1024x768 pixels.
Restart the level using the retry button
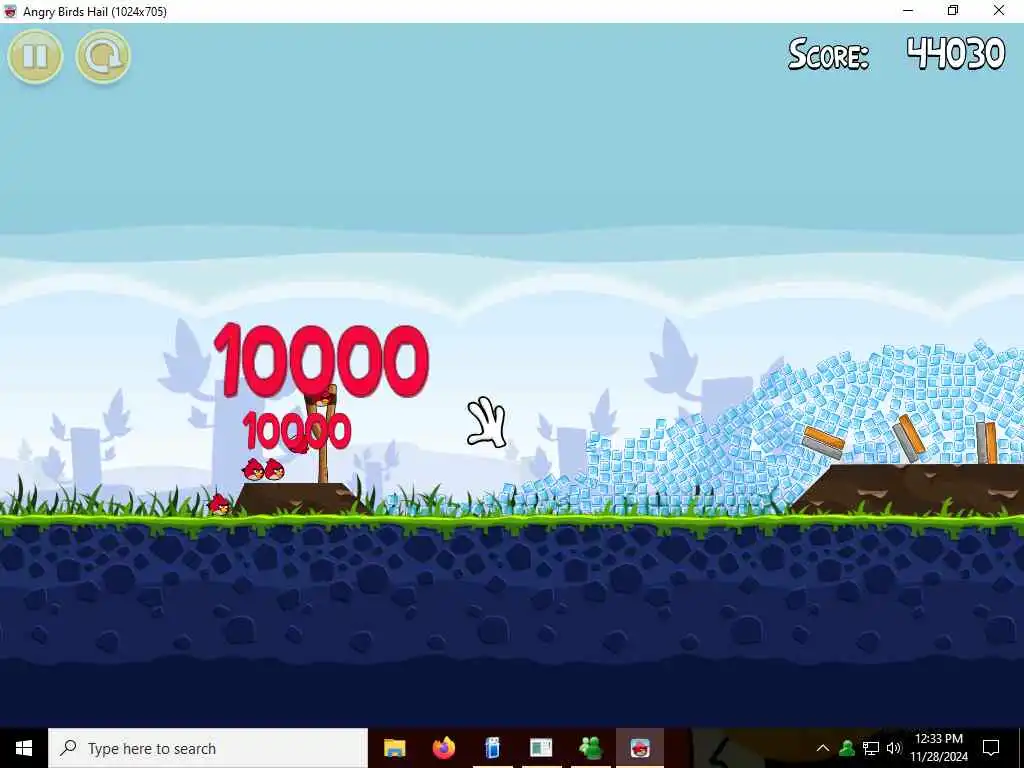pyautogui.click(x=103, y=56)
